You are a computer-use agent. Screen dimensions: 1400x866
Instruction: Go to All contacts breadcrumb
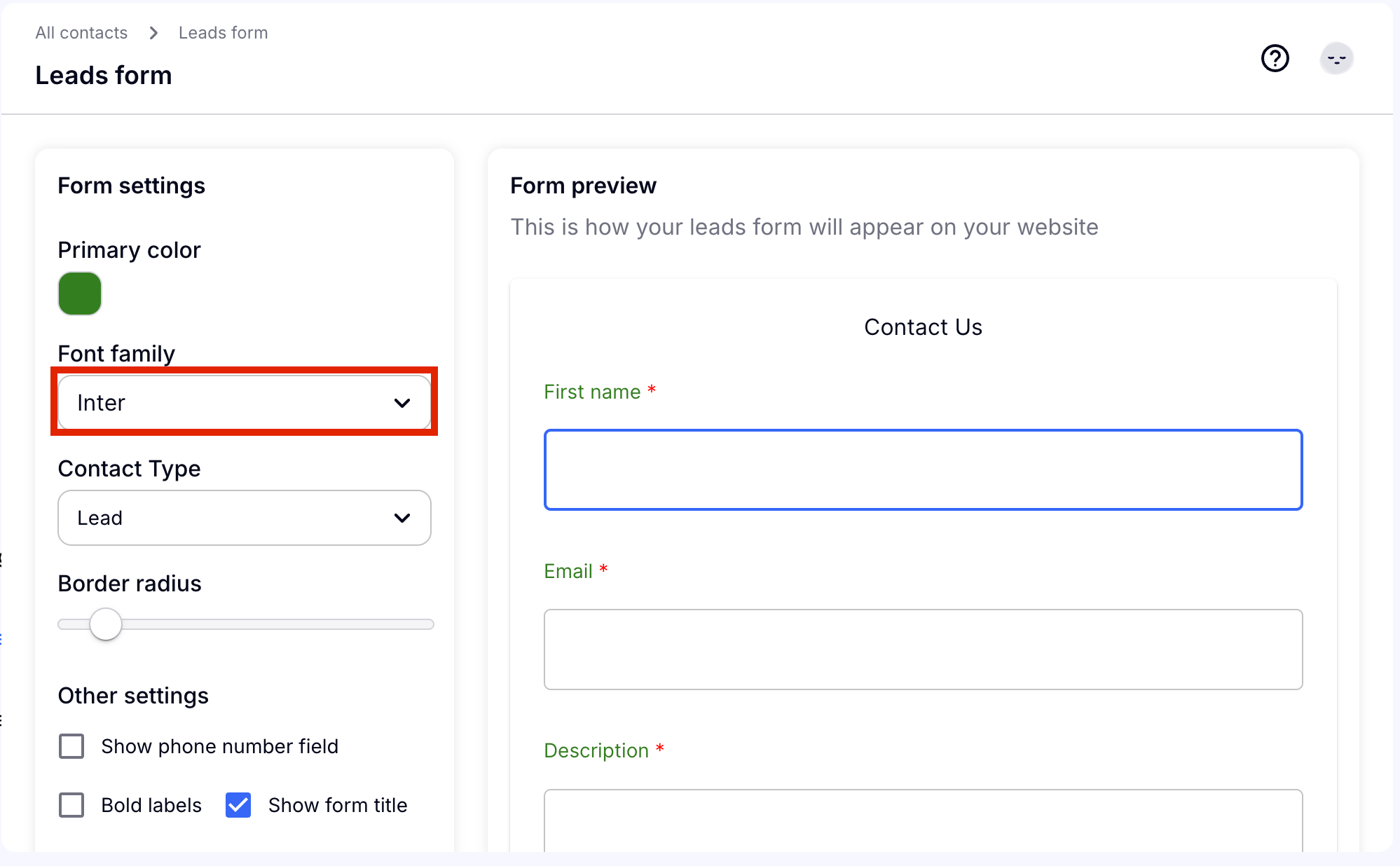pyautogui.click(x=81, y=33)
